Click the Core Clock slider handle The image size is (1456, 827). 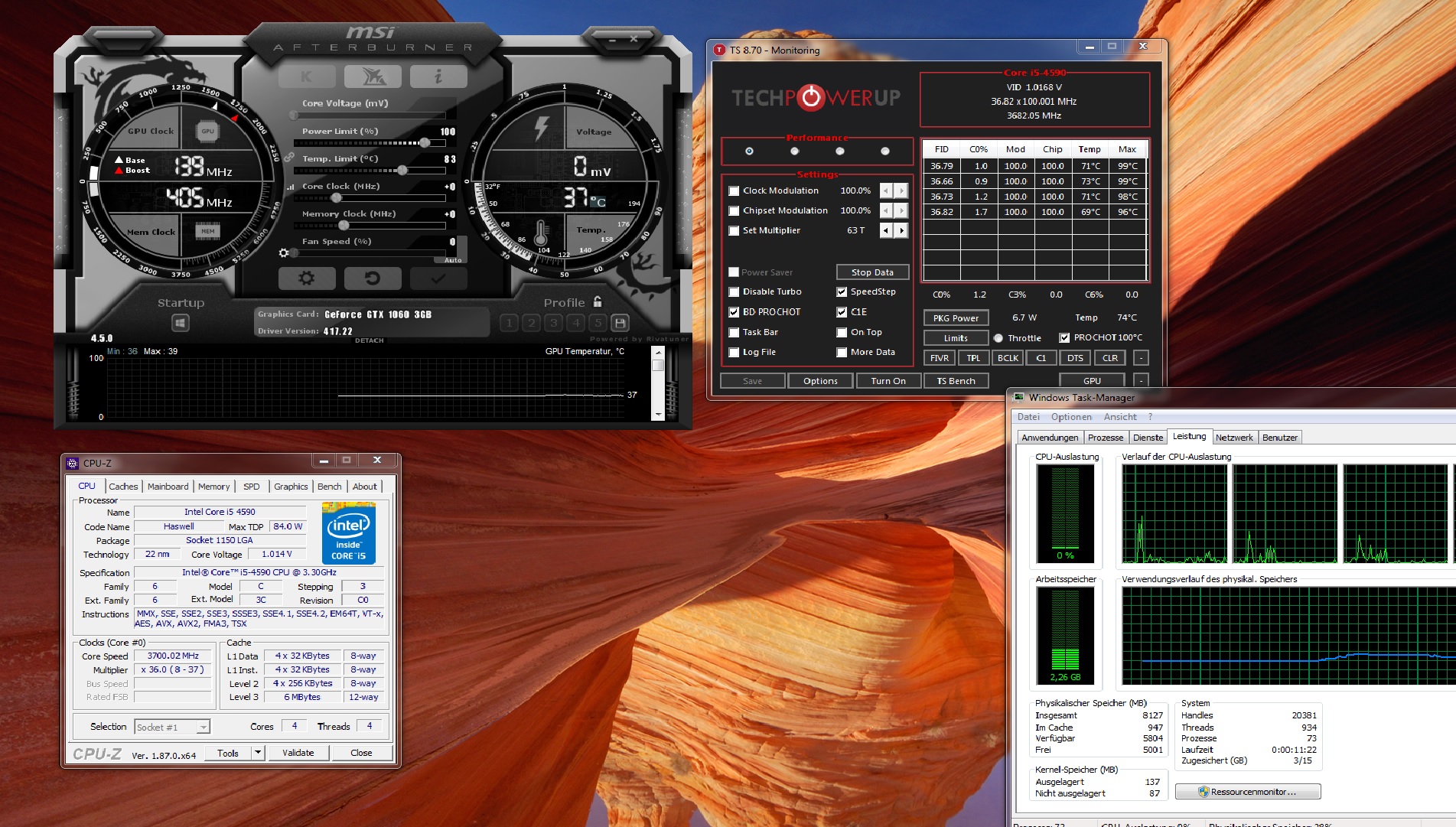[x=336, y=197]
